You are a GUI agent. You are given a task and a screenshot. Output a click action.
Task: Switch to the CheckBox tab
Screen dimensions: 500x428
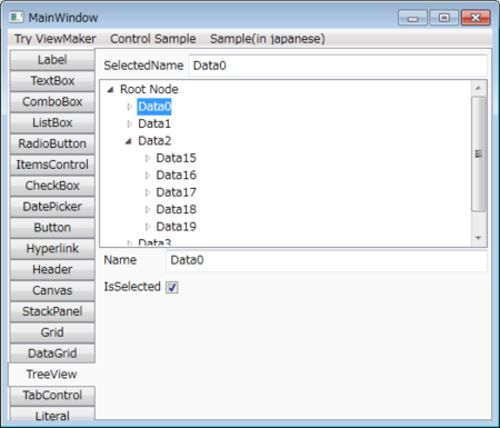click(52, 186)
